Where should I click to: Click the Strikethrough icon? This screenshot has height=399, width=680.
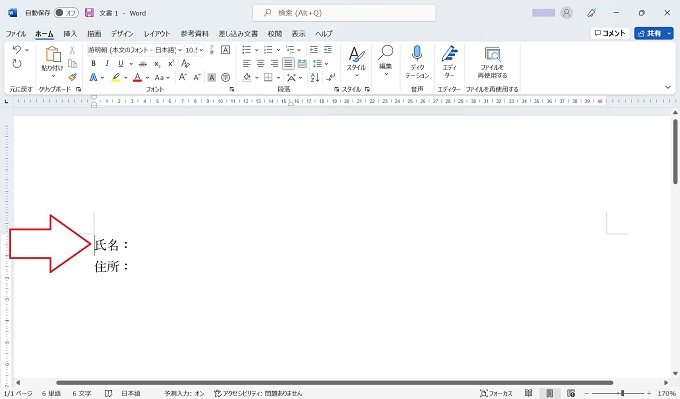[143, 64]
